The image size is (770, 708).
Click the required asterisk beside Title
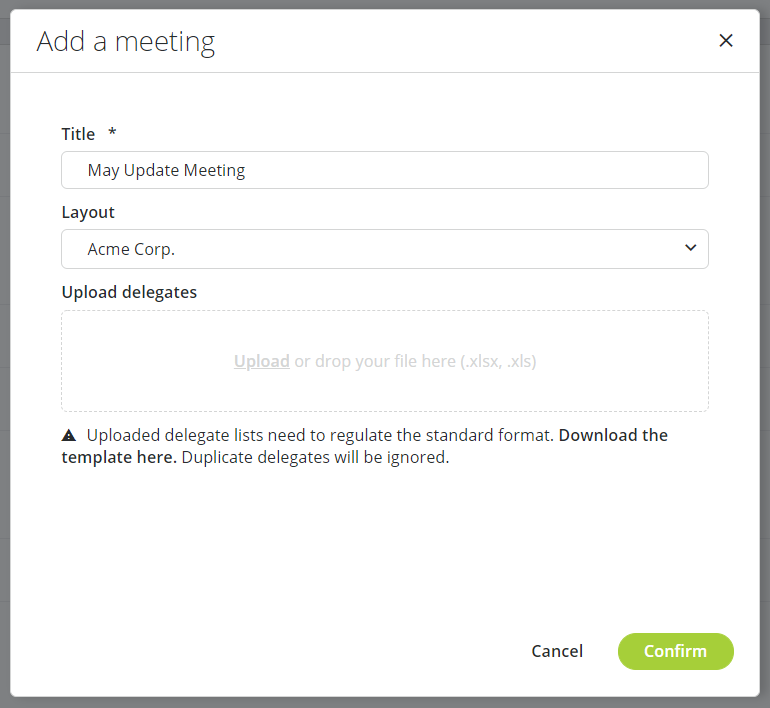tap(112, 134)
